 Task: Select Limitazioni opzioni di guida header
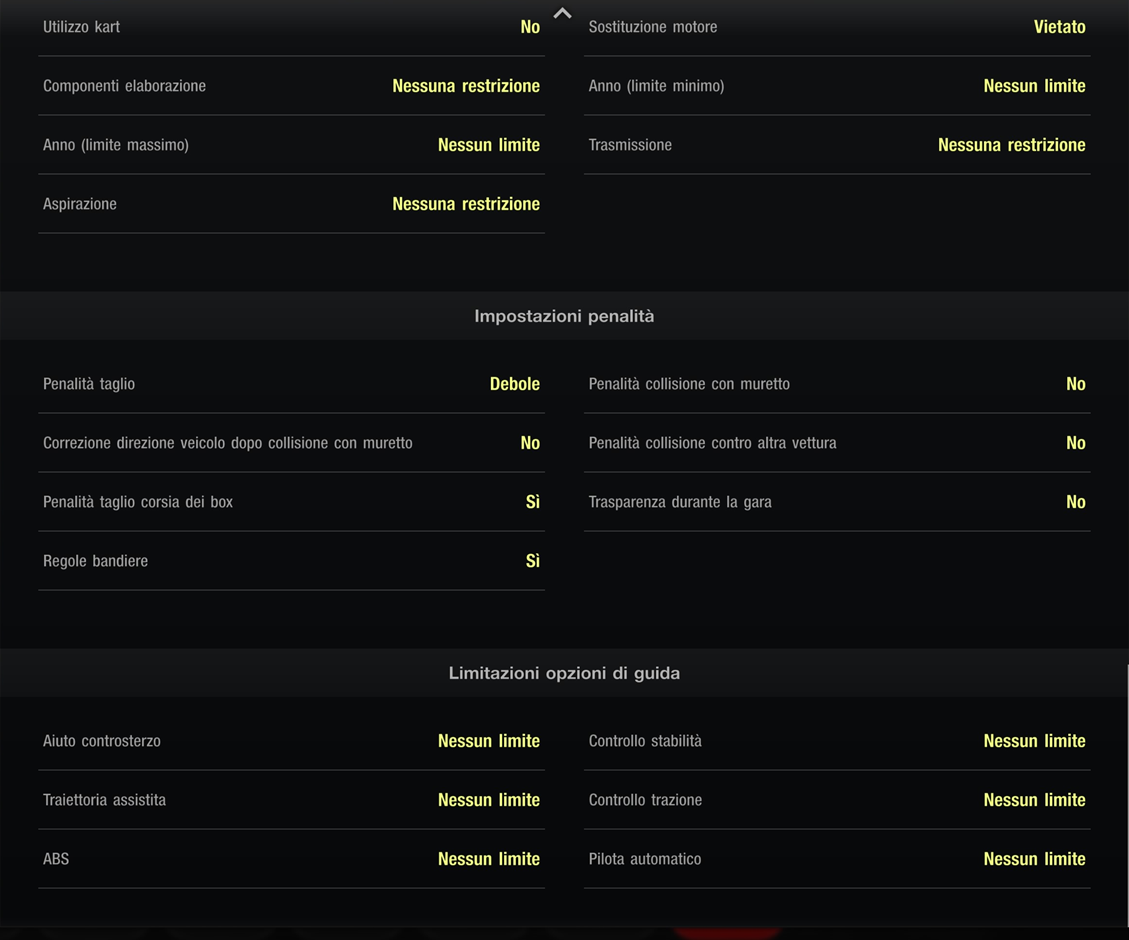564,673
